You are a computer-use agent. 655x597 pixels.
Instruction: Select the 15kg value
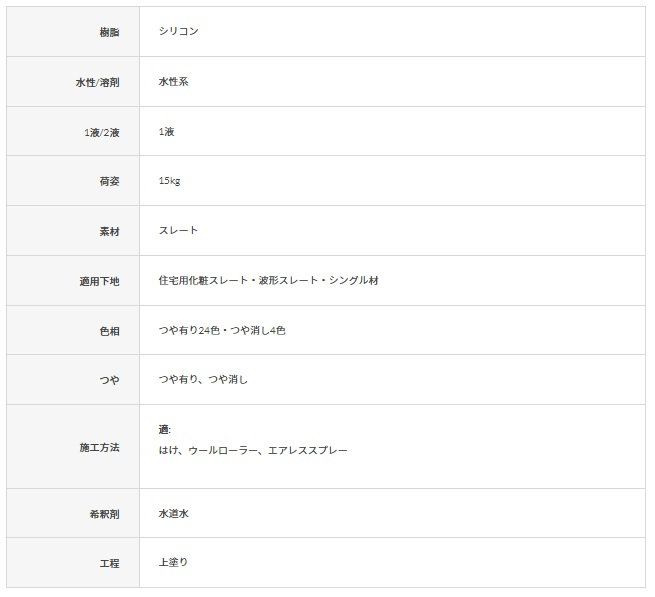pyautogui.click(x=169, y=180)
